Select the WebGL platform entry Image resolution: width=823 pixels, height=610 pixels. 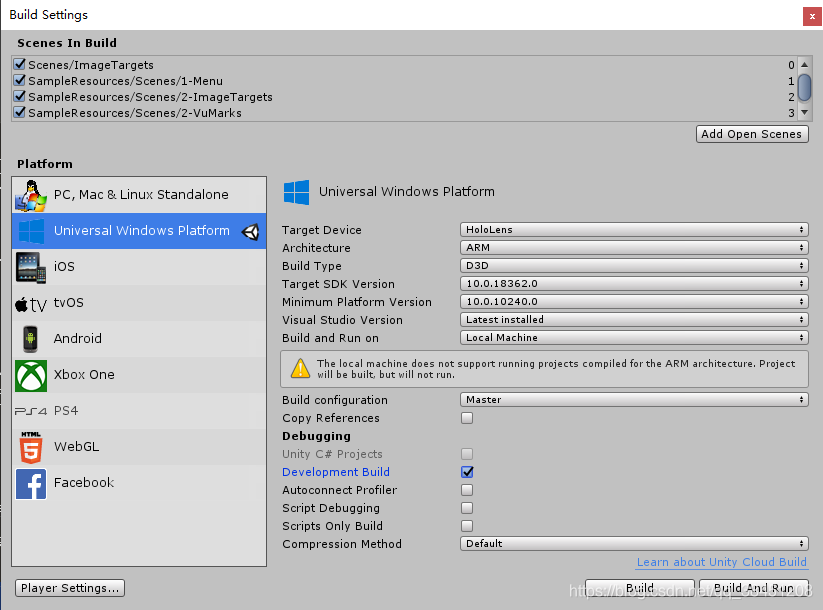[139, 447]
